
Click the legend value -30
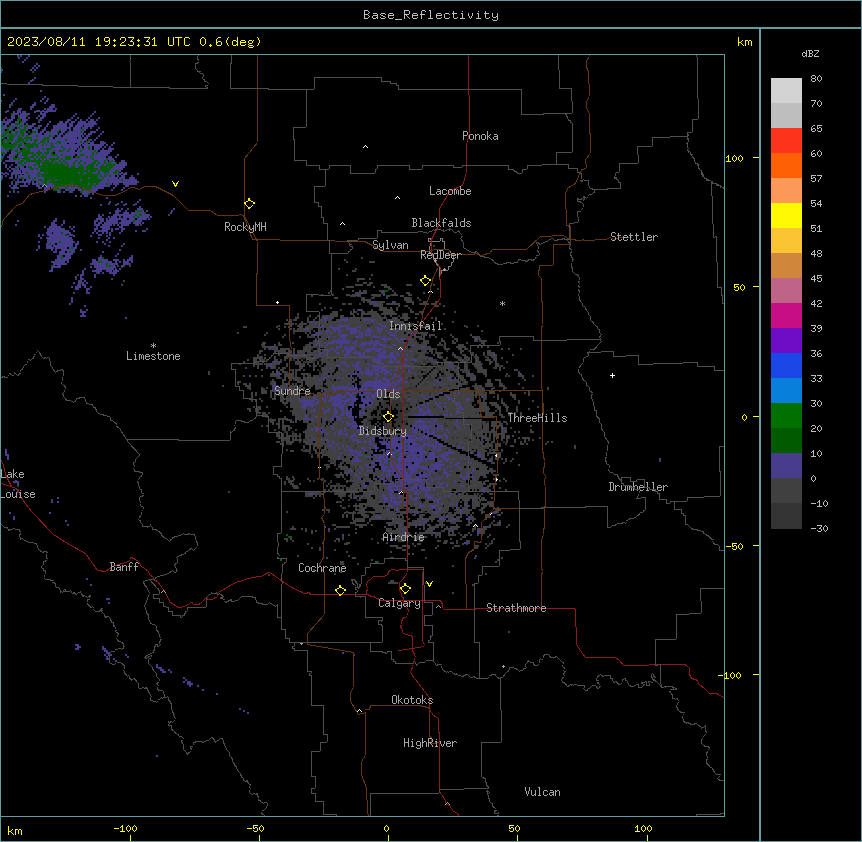[819, 528]
